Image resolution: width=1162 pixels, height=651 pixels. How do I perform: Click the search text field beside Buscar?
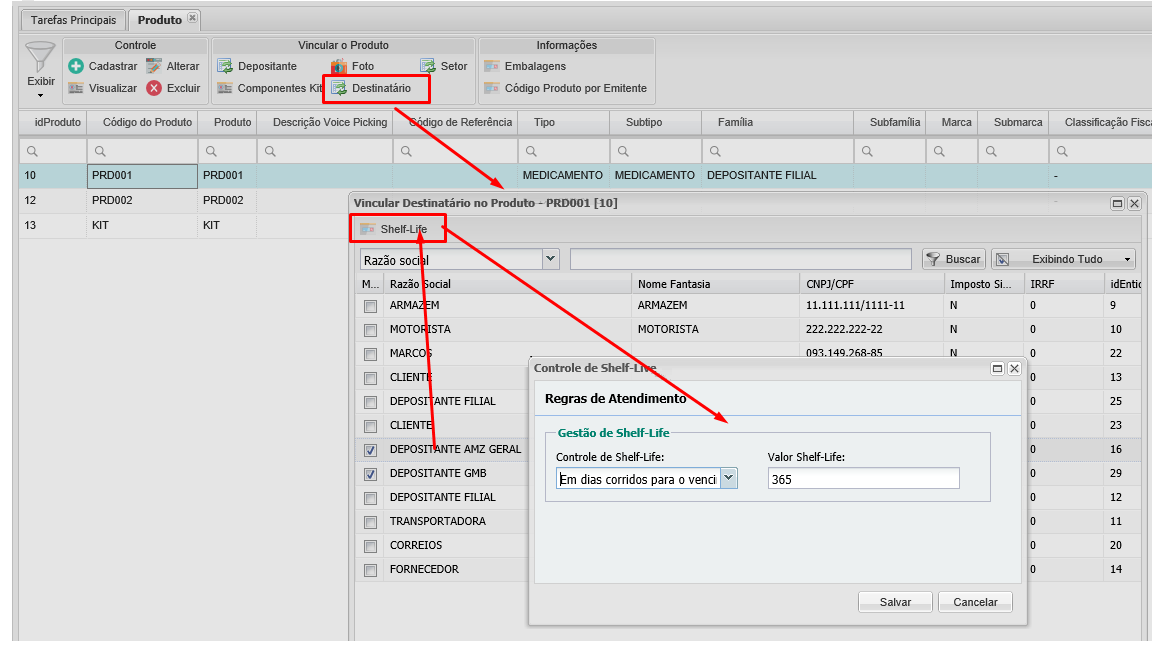[740, 259]
